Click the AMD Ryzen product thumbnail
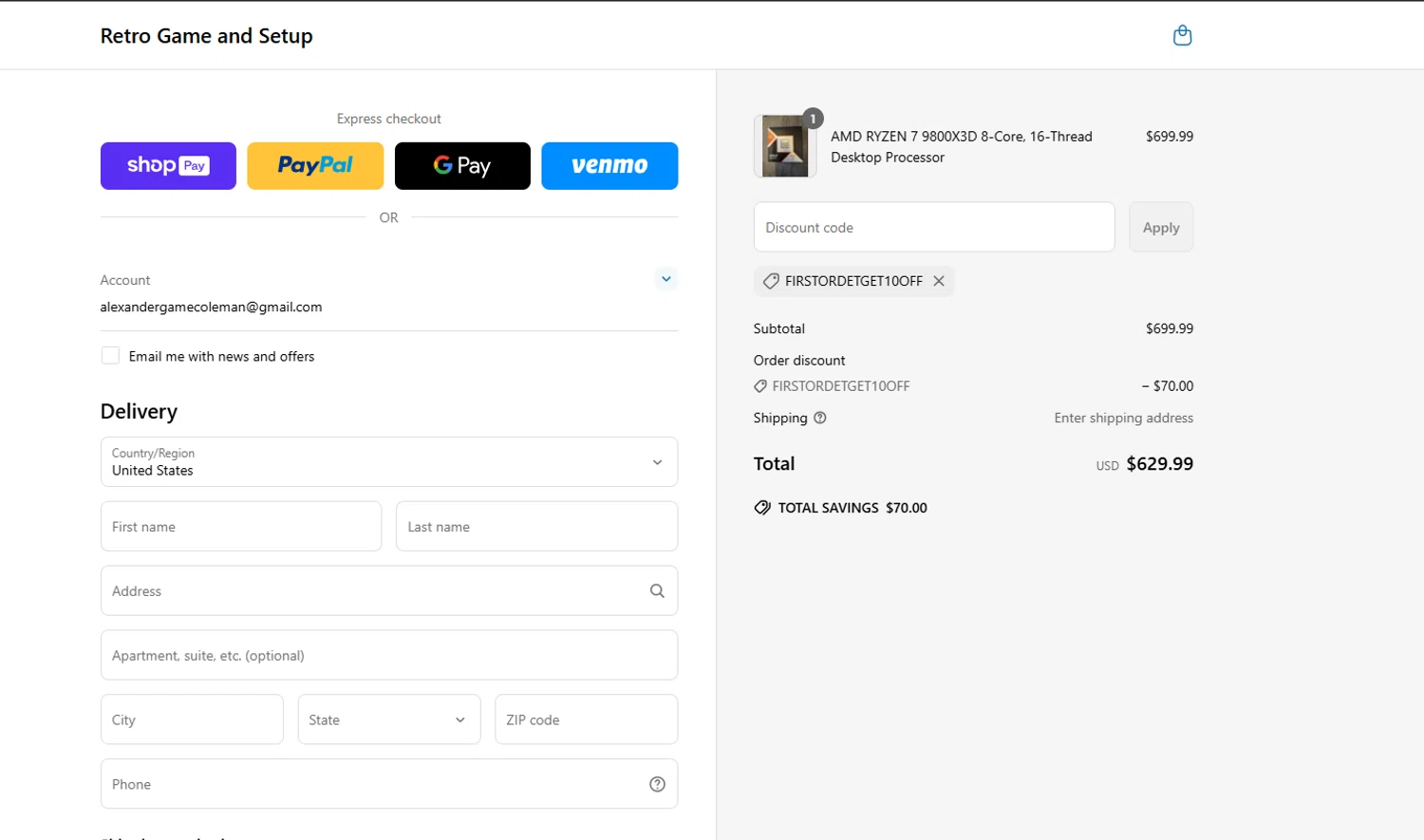 click(x=785, y=146)
